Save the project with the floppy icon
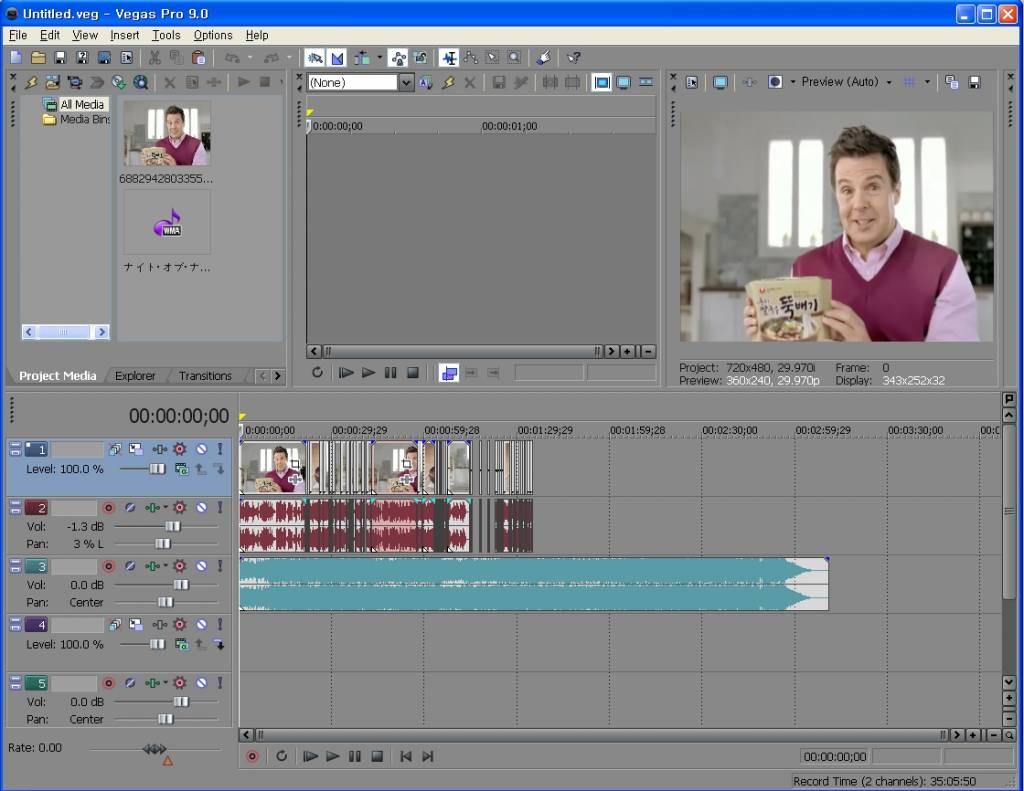The image size is (1024, 791). tap(60, 58)
